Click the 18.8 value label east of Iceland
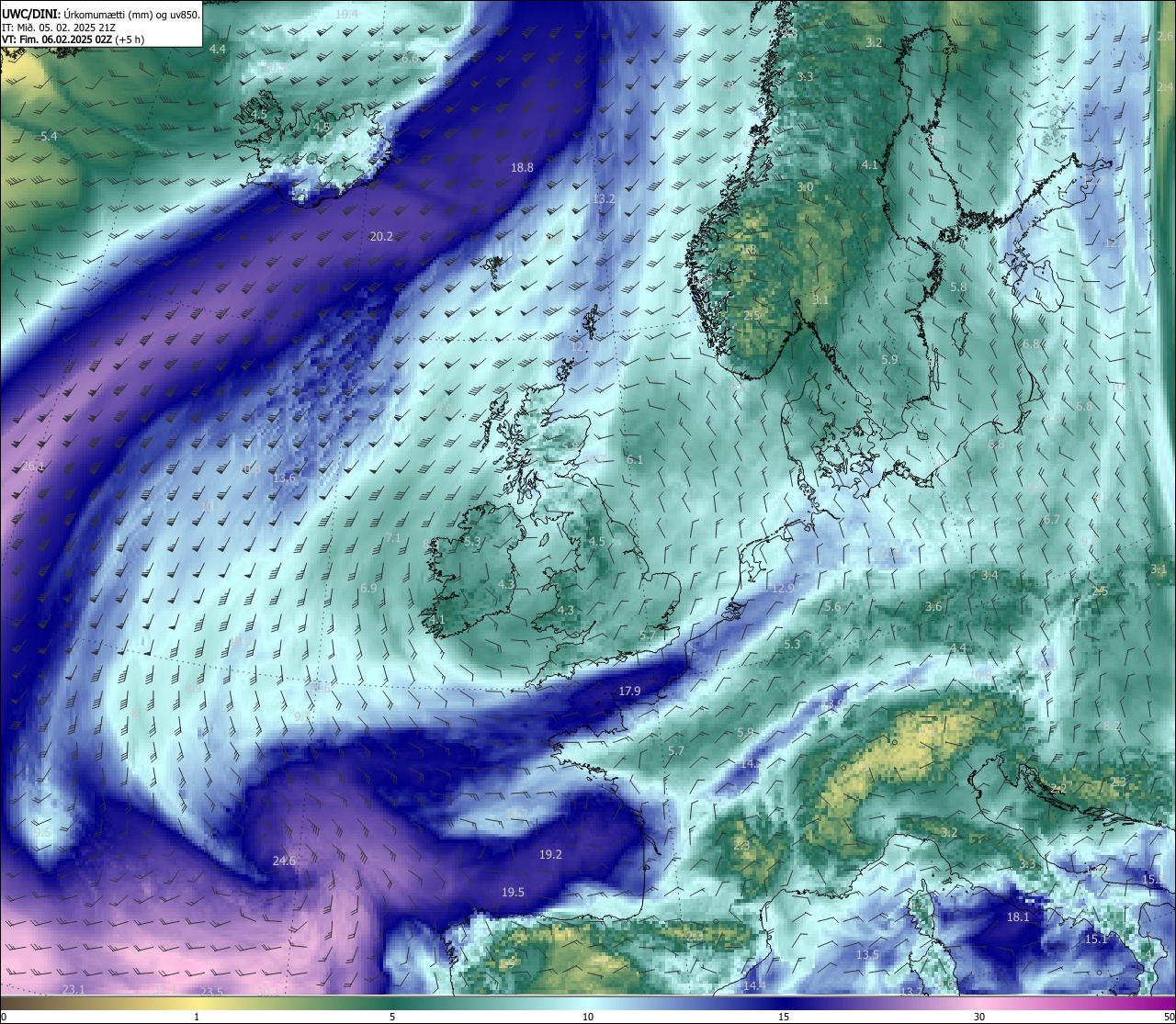This screenshot has width=1176, height=1024. [522, 167]
